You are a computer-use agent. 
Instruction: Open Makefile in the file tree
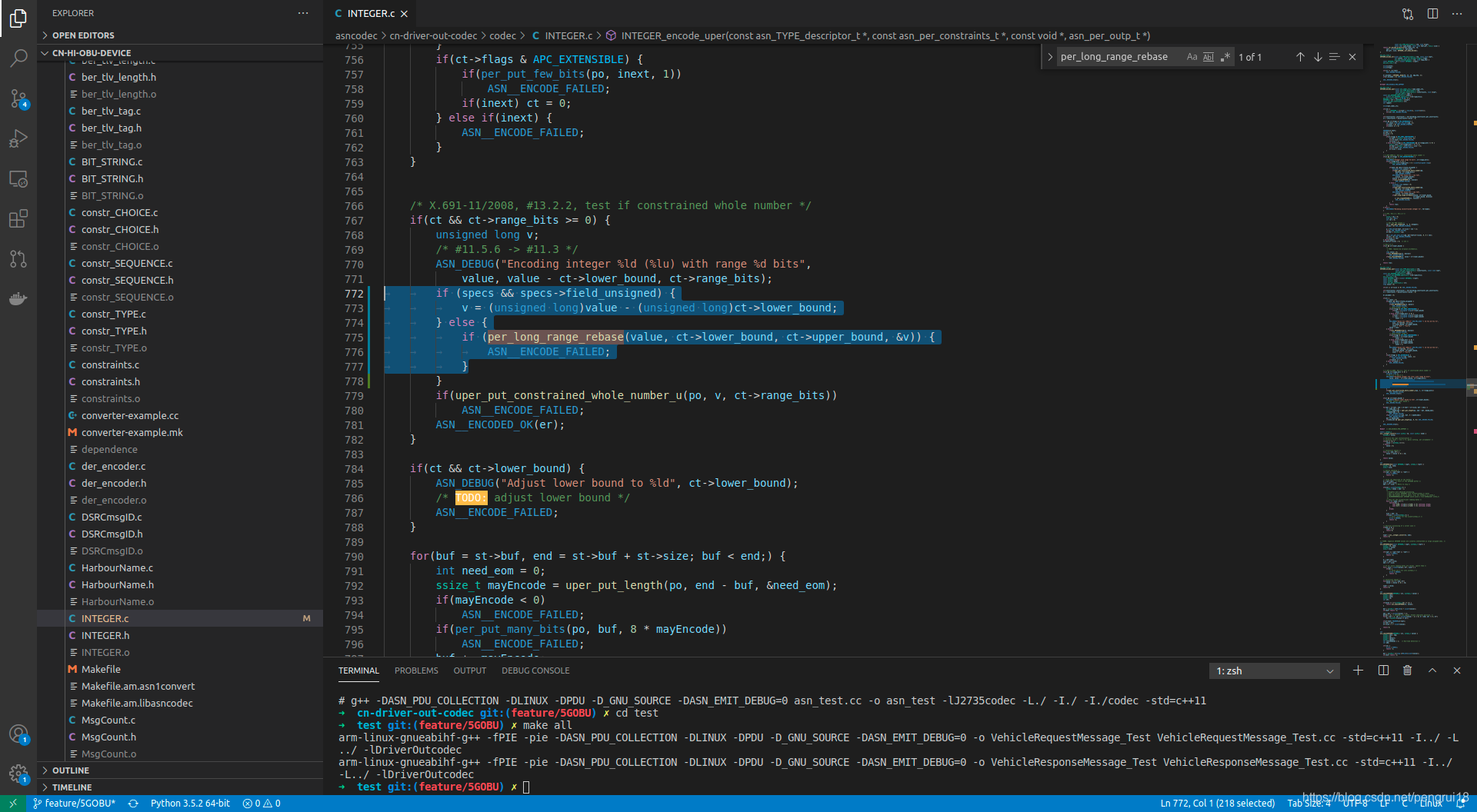click(101, 669)
